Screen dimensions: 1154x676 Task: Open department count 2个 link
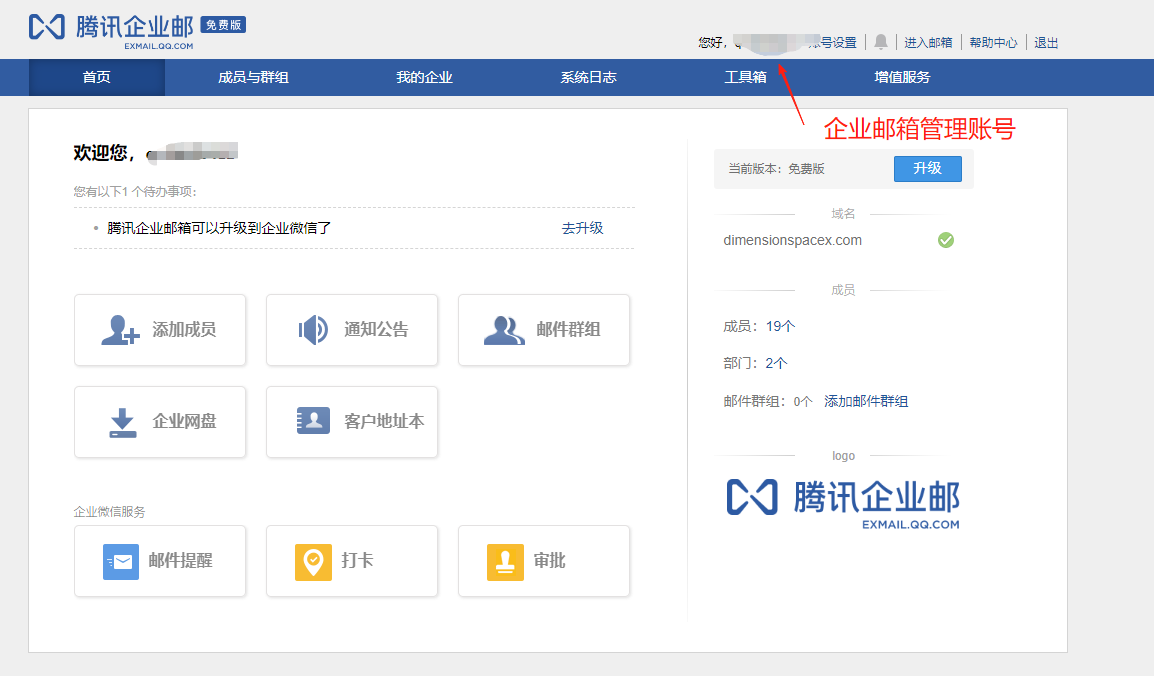click(x=776, y=363)
